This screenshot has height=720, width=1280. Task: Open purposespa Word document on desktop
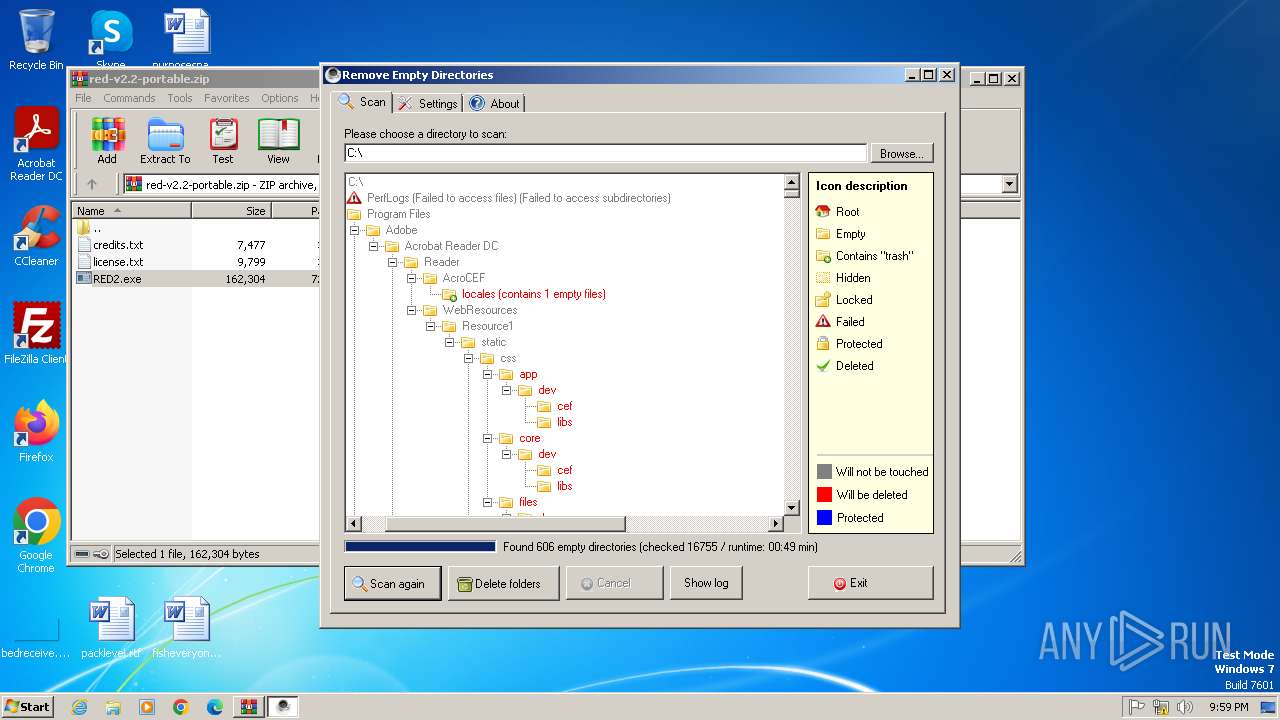coord(187,40)
